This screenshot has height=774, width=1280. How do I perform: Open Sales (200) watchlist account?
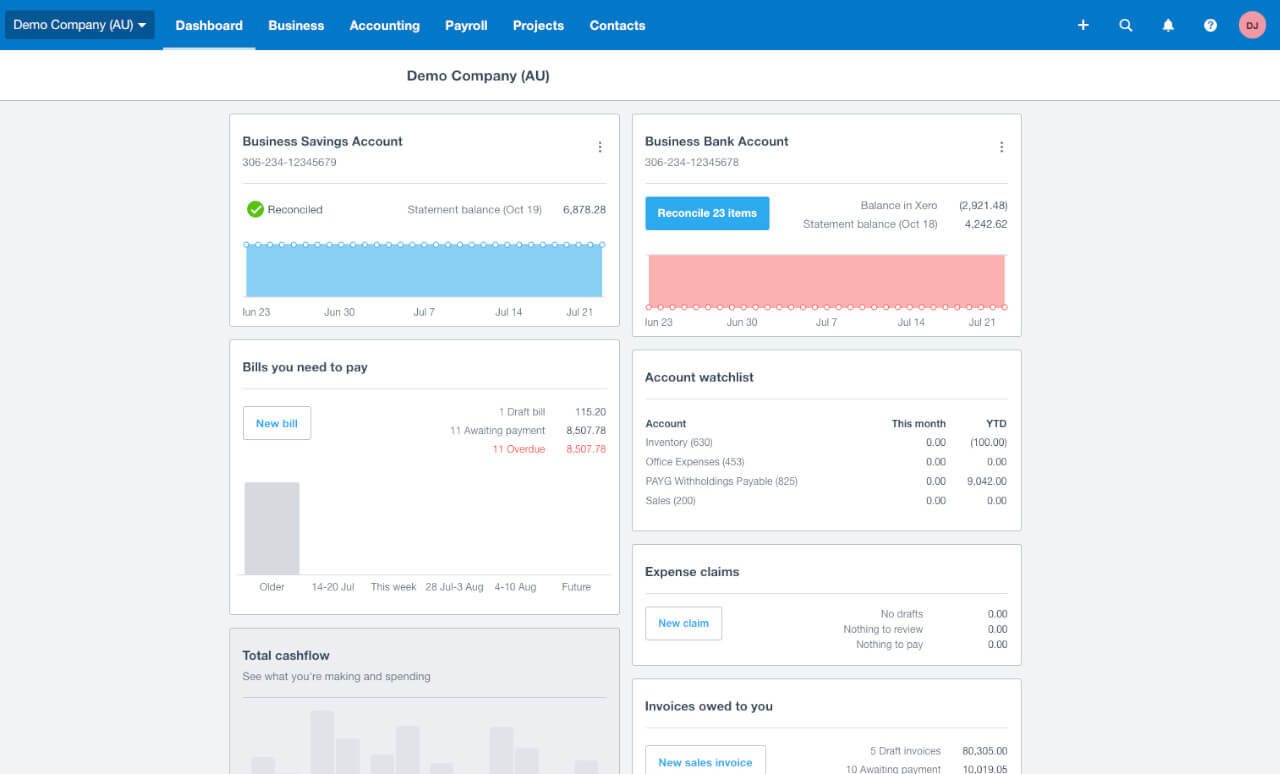point(671,500)
